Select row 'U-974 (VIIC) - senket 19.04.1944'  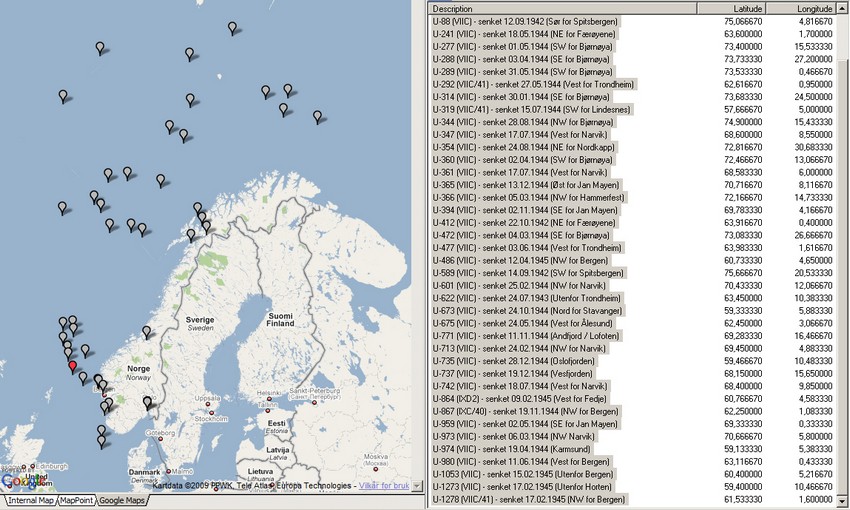click(633, 449)
